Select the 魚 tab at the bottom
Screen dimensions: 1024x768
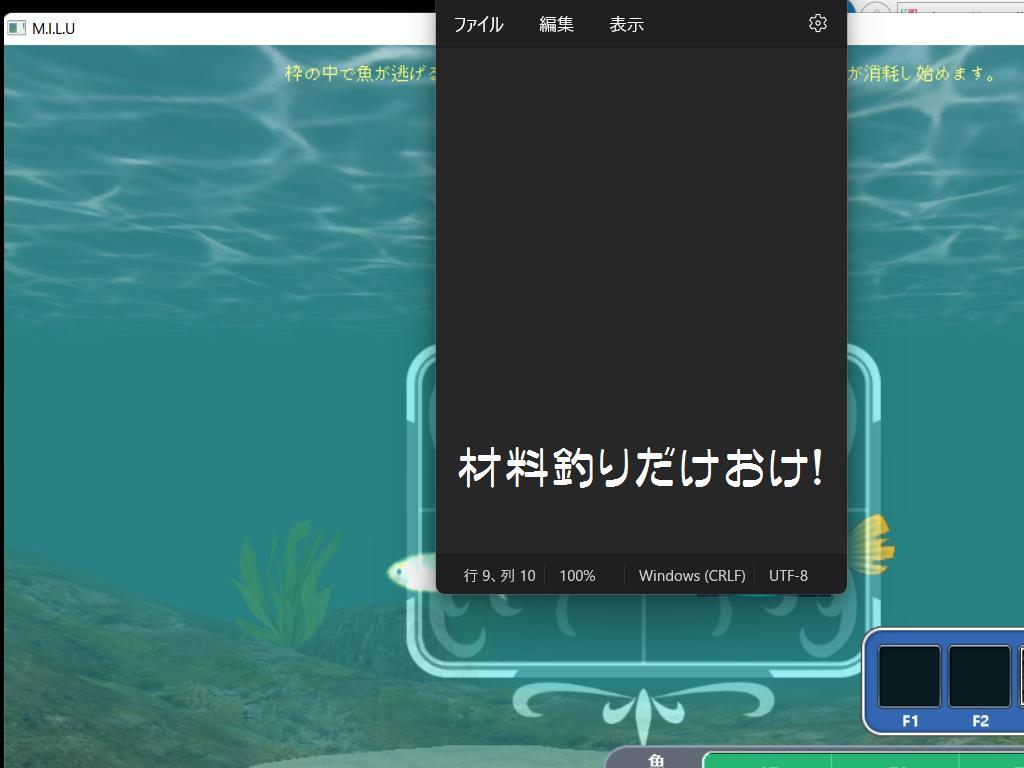(656, 760)
